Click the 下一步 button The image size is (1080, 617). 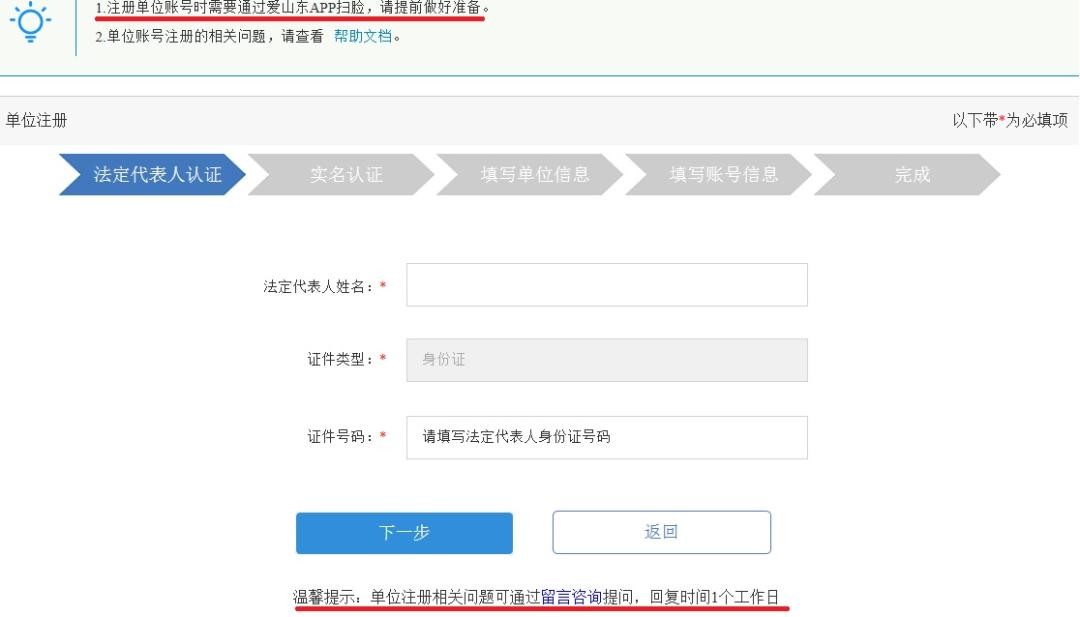[x=404, y=533]
